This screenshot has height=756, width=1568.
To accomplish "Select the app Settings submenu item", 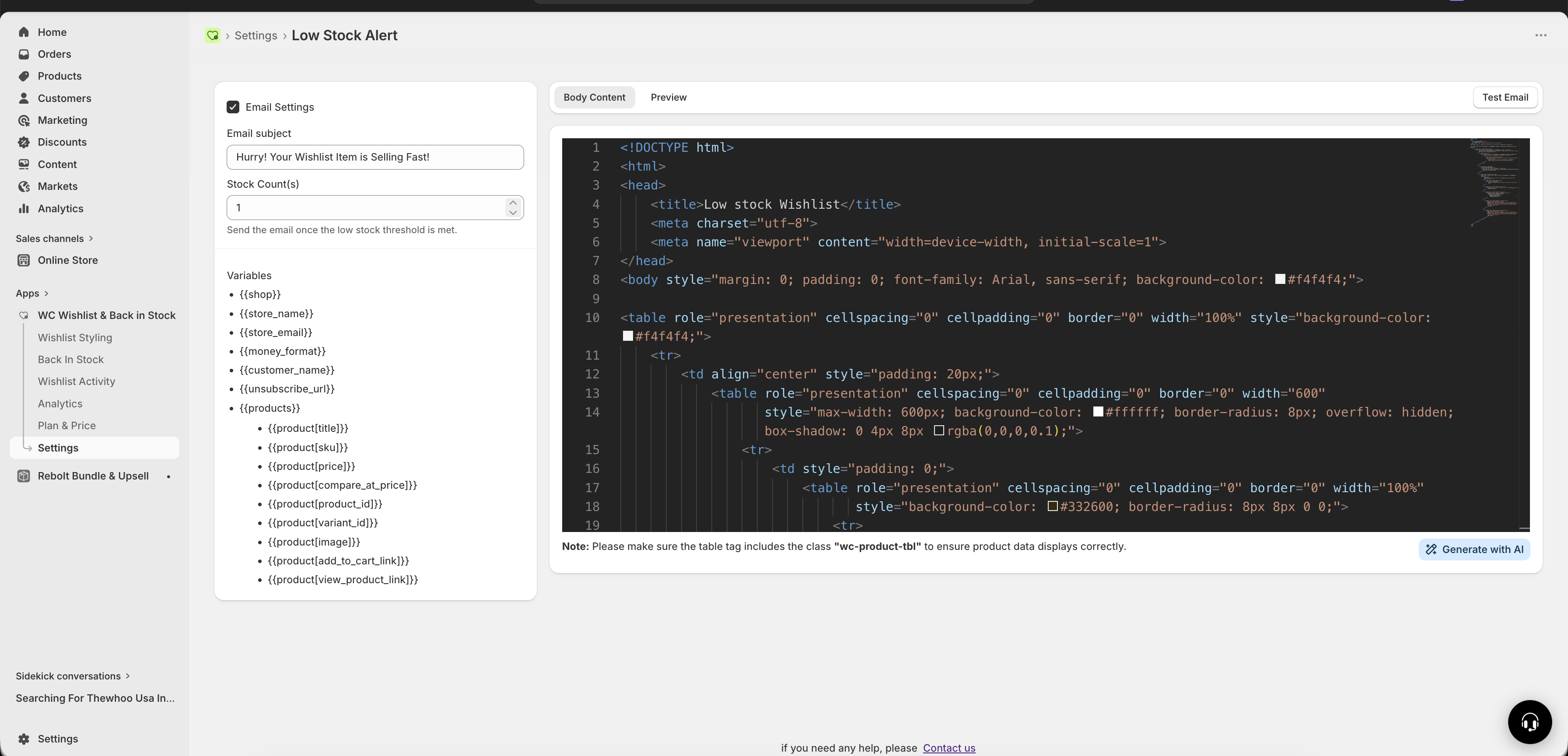I will pyautogui.click(x=95, y=448).
